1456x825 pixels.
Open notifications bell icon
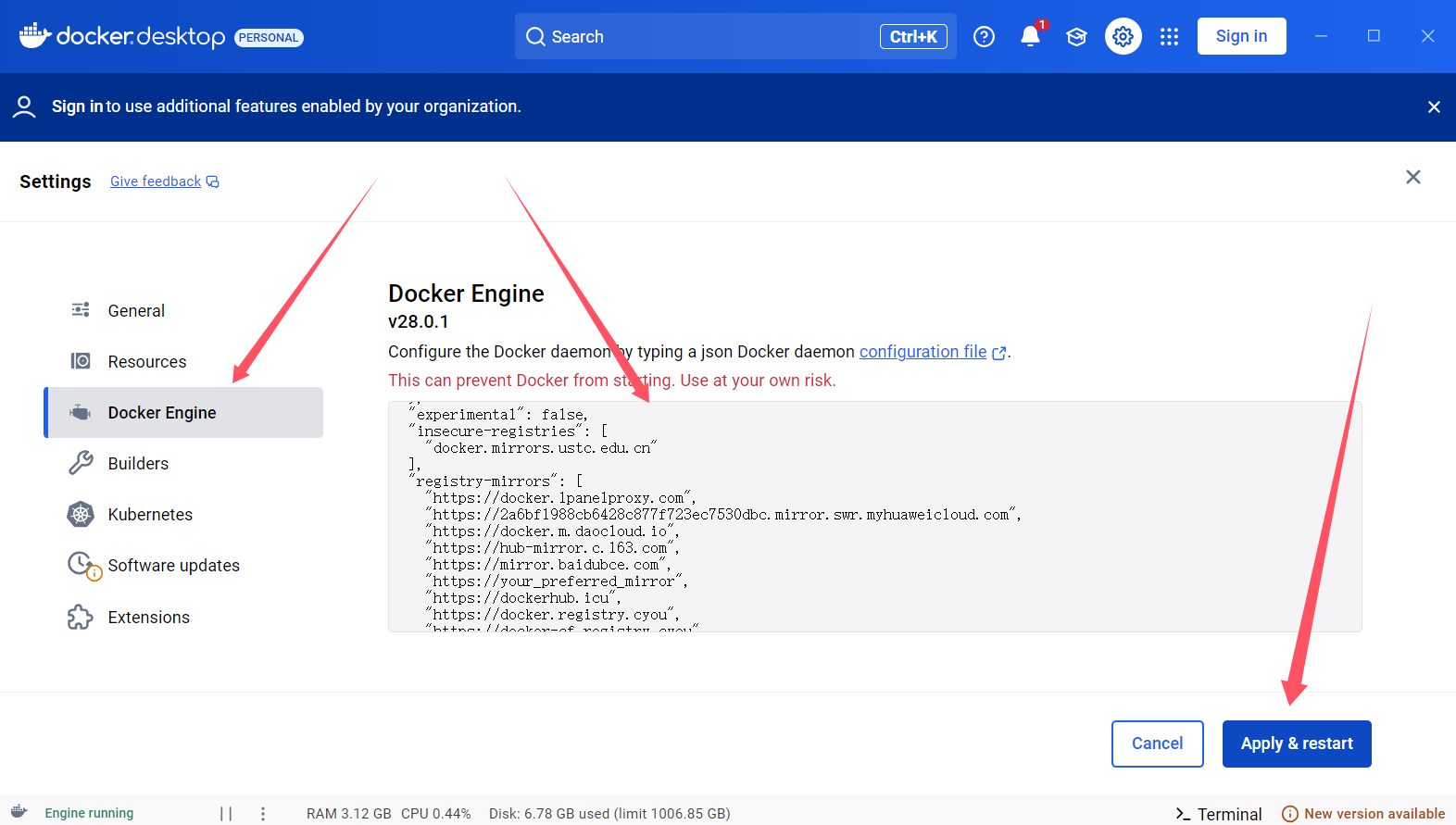coord(1030,37)
